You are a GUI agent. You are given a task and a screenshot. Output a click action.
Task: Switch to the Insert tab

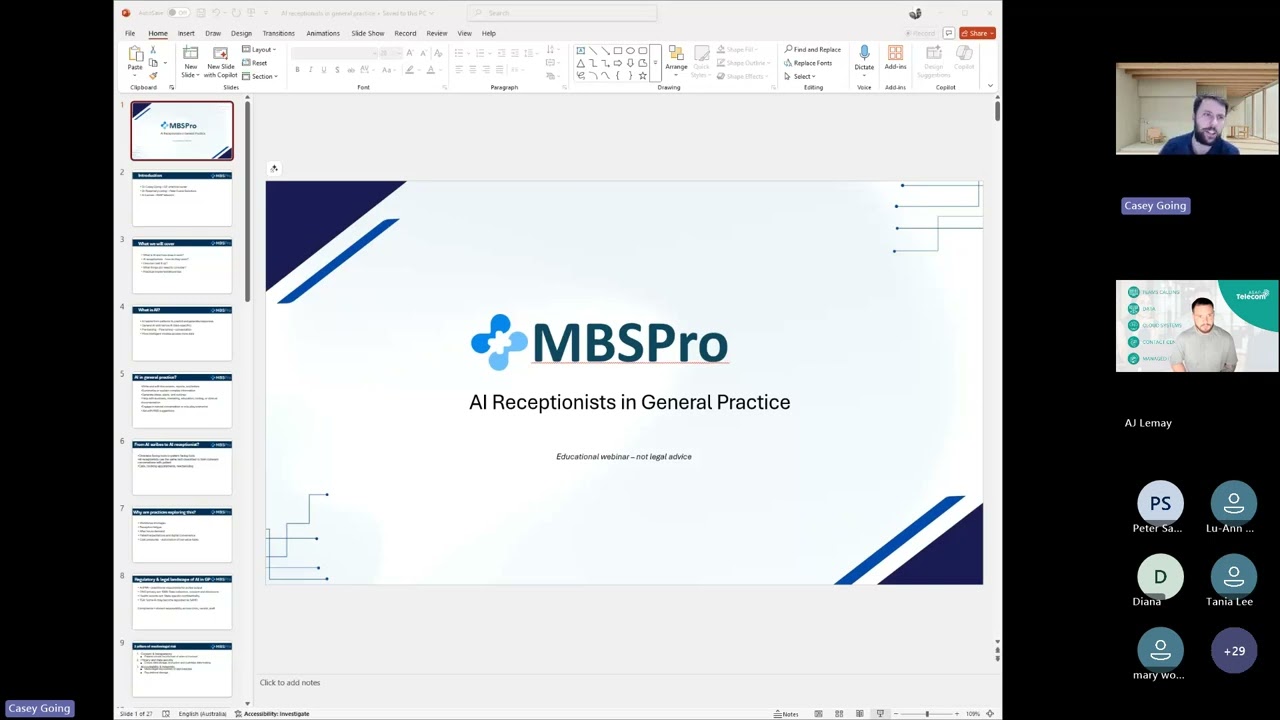coord(186,33)
